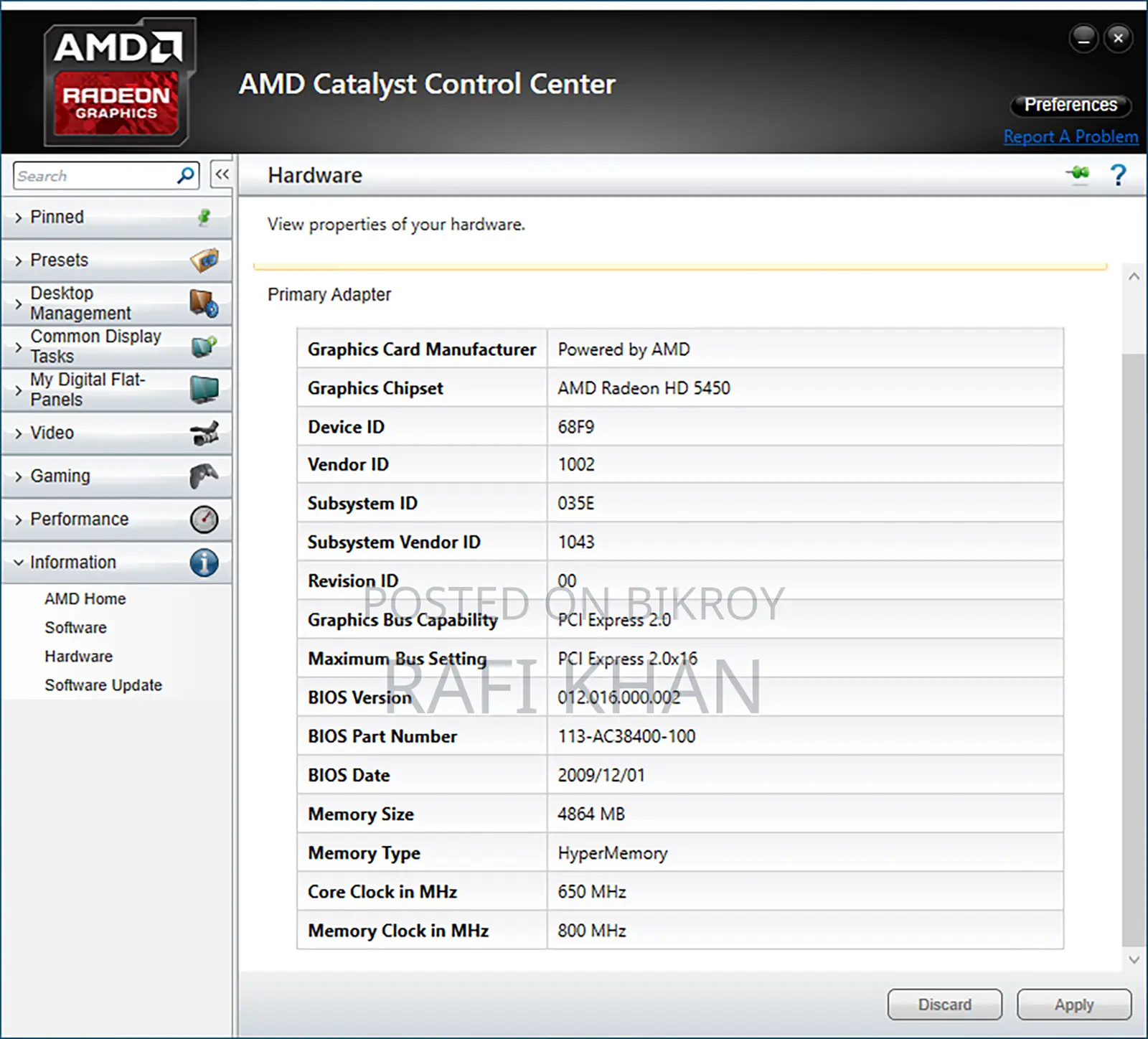The height and width of the screenshot is (1039, 1148).
Task: Select the BIOS Date 2009/12/01
Action: (601, 775)
